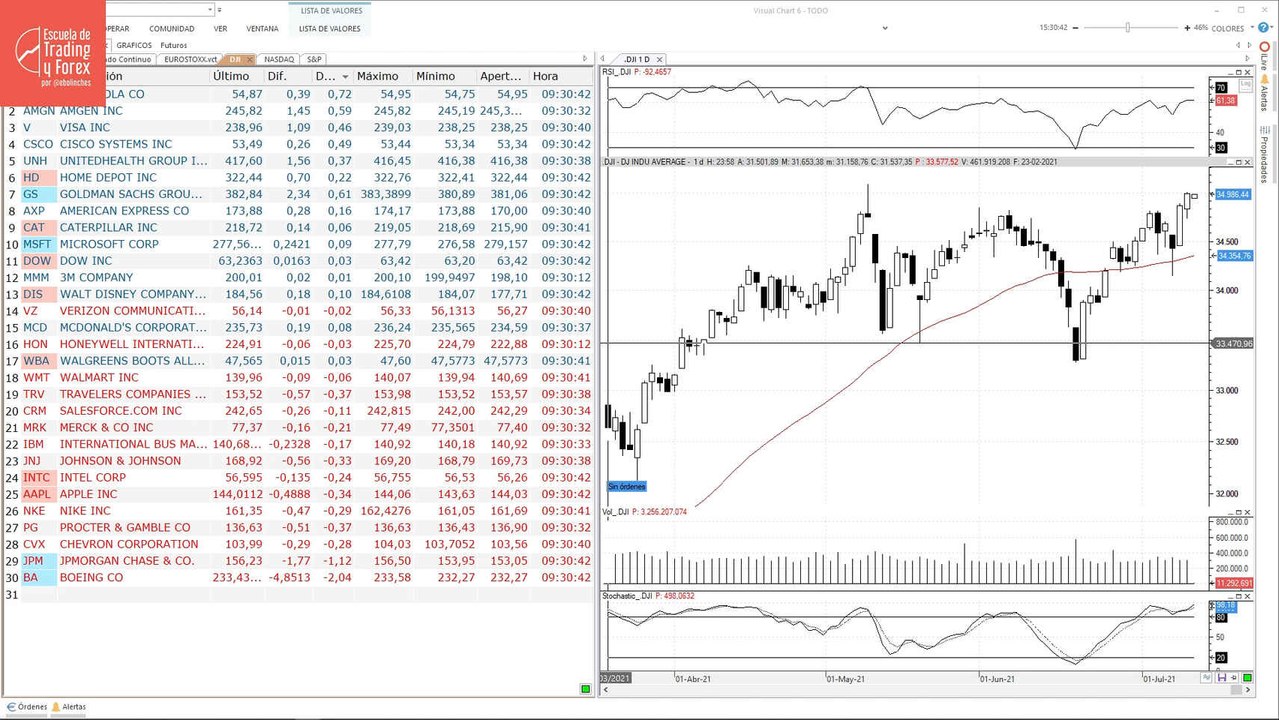The width and height of the screenshot is (1279, 720).
Task: Toggle the Log scale button on the RSI panel
Action: pyautogui.click(x=1247, y=85)
